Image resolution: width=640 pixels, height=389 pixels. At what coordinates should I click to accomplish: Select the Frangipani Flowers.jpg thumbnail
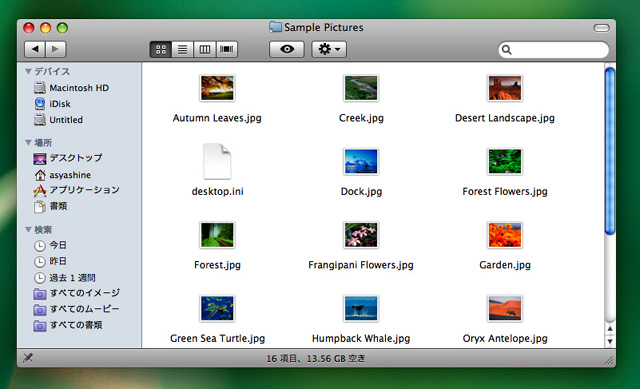(361, 235)
